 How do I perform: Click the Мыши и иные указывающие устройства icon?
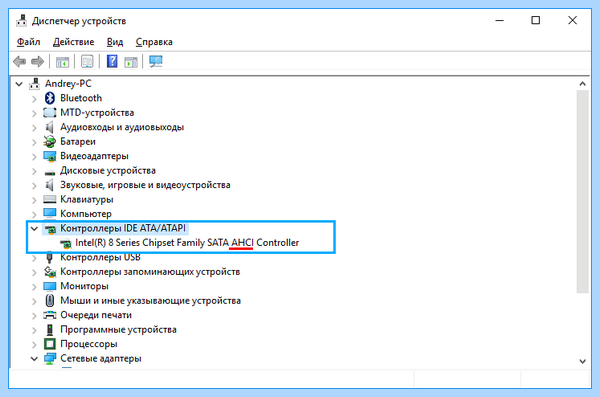[50, 301]
